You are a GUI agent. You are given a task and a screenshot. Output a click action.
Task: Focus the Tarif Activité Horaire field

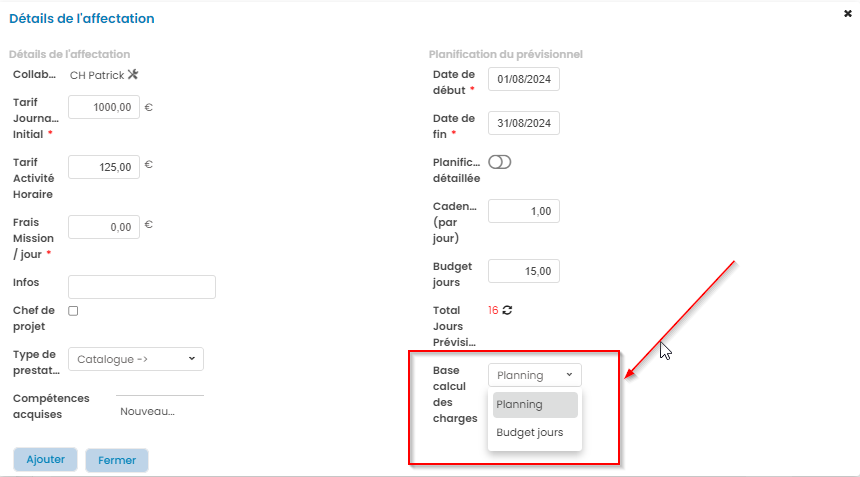104,167
